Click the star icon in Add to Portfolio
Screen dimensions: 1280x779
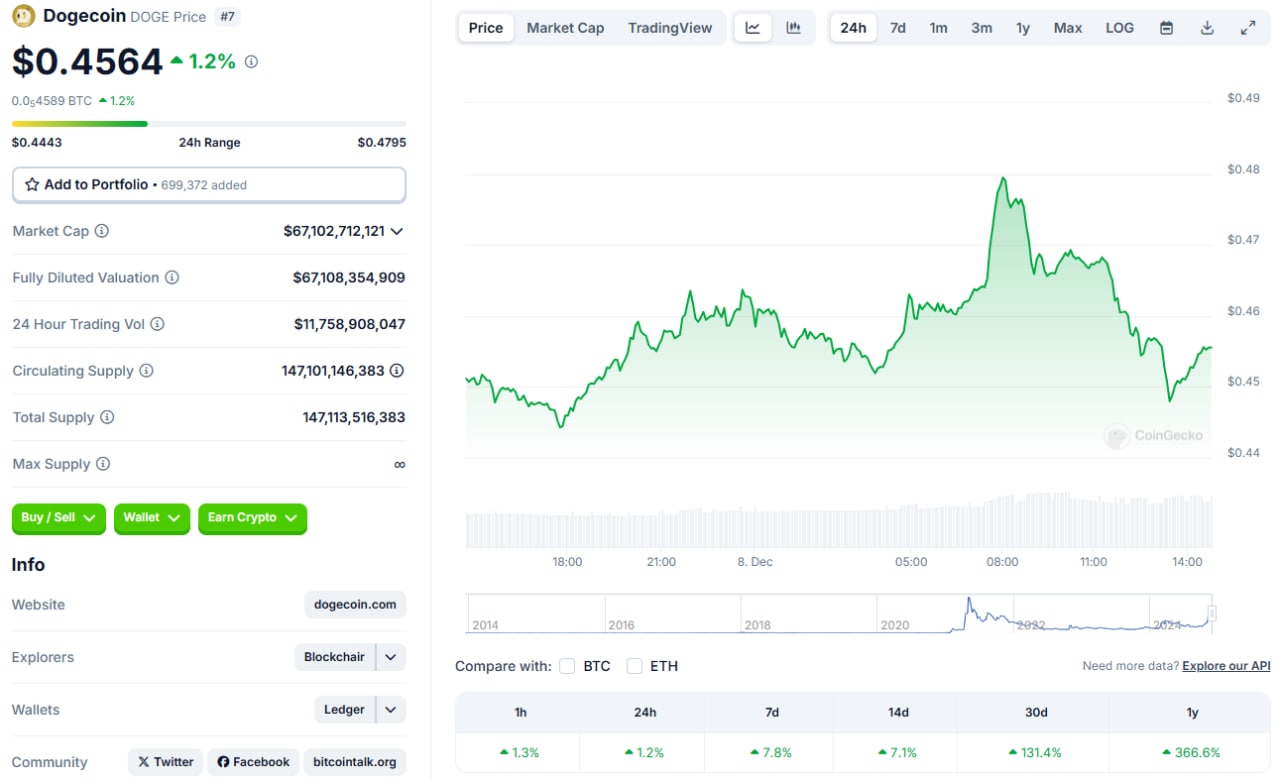tap(32, 185)
